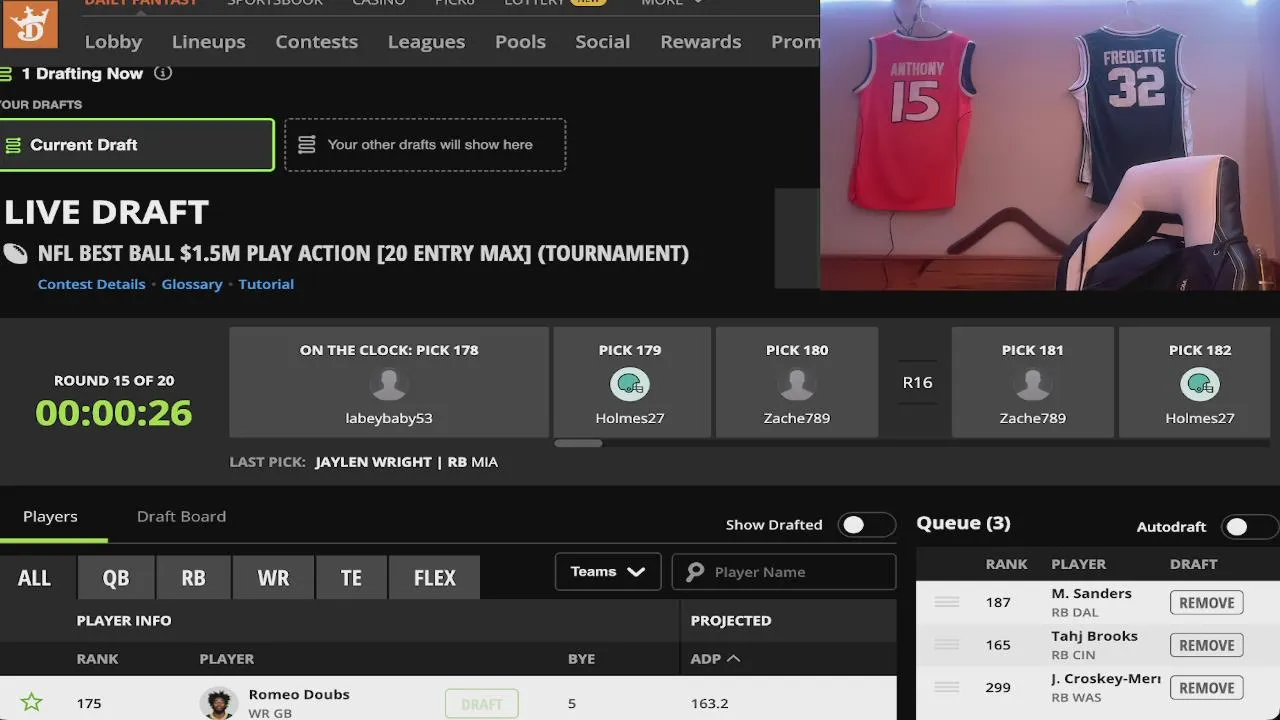1280x720 pixels.
Task: Click labeybaby53 avatar on Pick 178
Action: [x=389, y=384]
